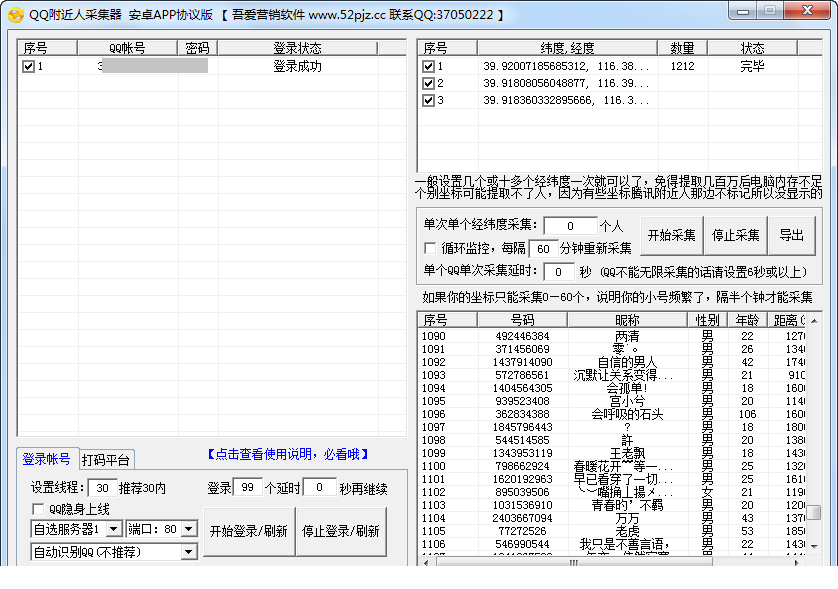Click the login delay seconds field
This screenshot has width=838, height=589.
pyautogui.click(x=320, y=487)
